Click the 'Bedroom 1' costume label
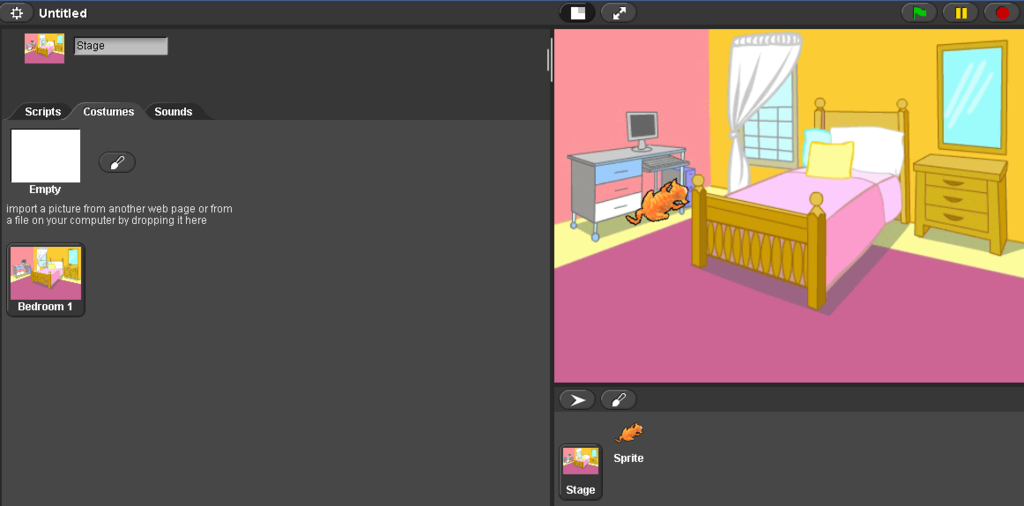1024x506 pixels. tap(45, 306)
